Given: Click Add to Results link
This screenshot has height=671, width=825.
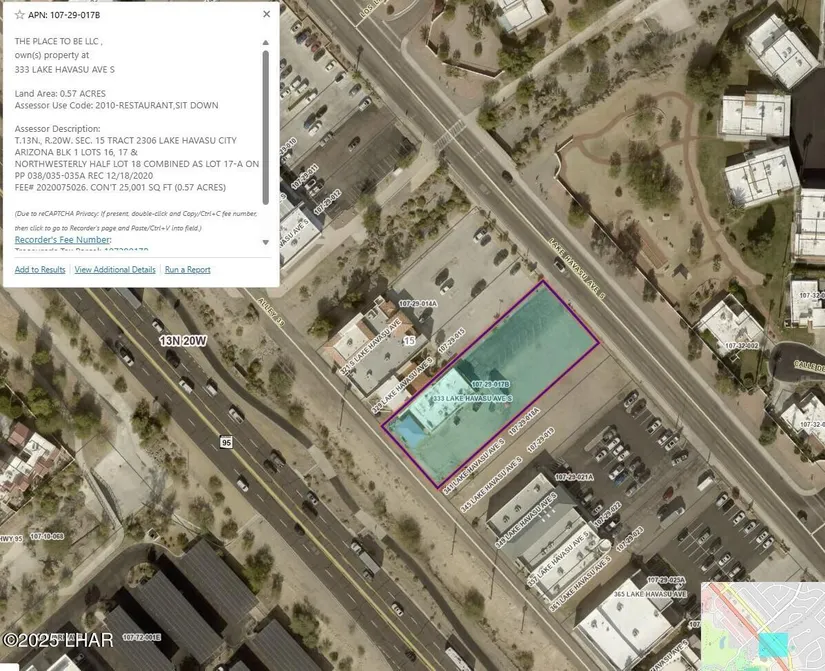Looking at the screenshot, I should tap(40, 270).
